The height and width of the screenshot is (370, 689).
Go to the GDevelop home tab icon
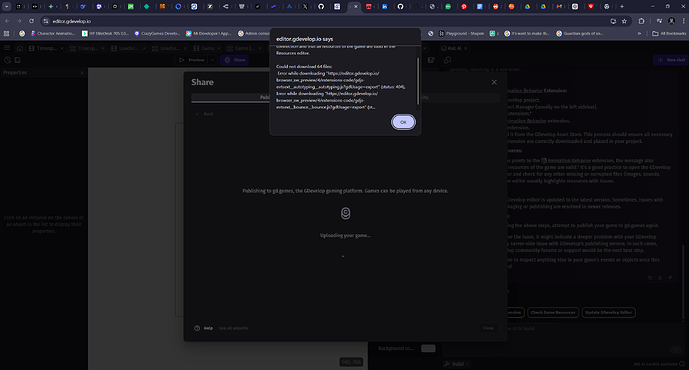click(x=19, y=48)
